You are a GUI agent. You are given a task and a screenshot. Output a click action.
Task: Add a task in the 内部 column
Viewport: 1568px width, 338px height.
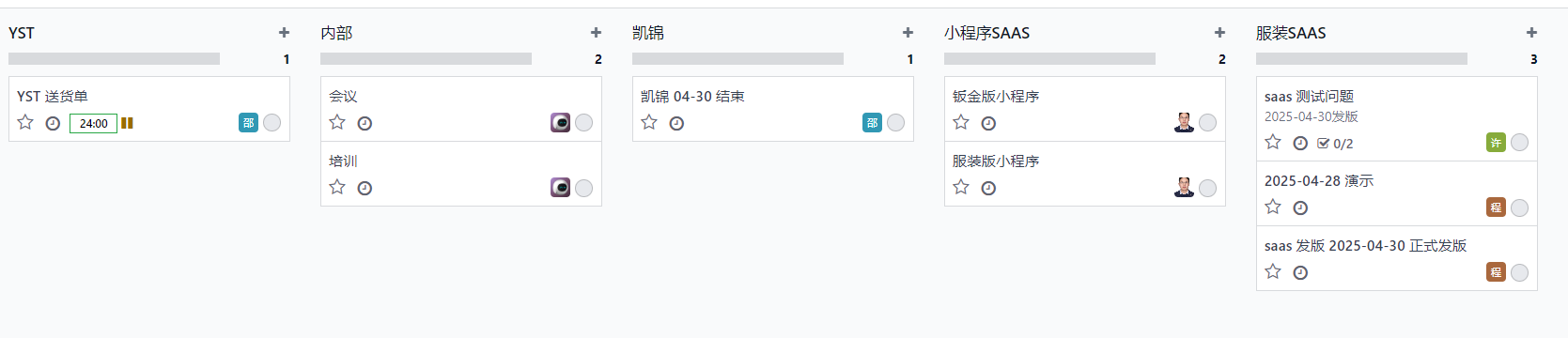point(596,33)
